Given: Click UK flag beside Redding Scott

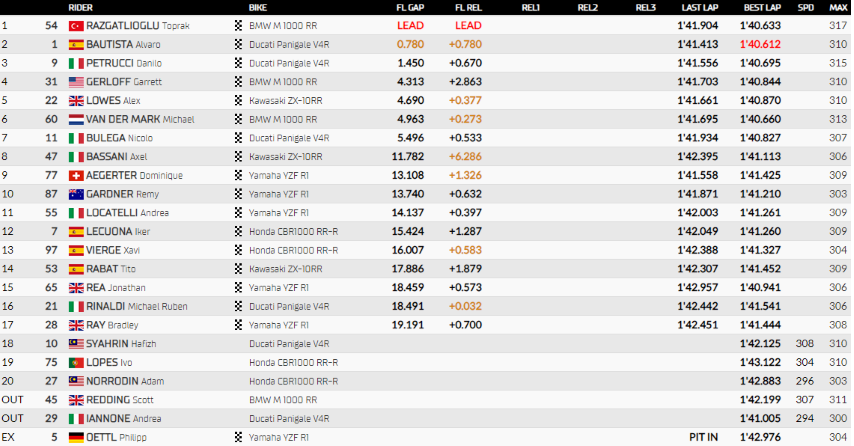Looking at the screenshot, I should point(76,400).
